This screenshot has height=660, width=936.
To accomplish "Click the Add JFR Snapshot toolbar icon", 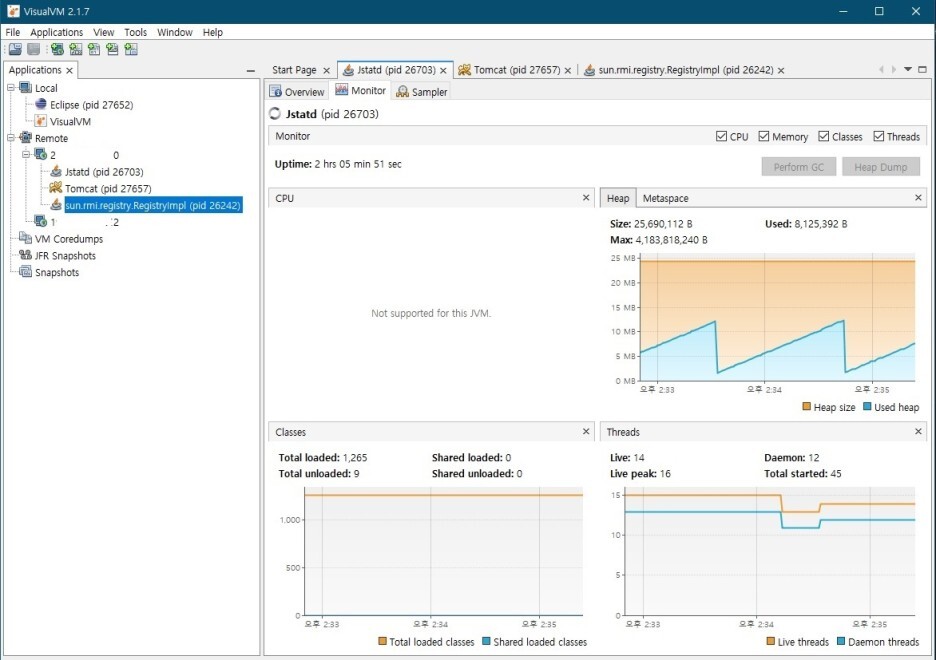I will coord(112,50).
